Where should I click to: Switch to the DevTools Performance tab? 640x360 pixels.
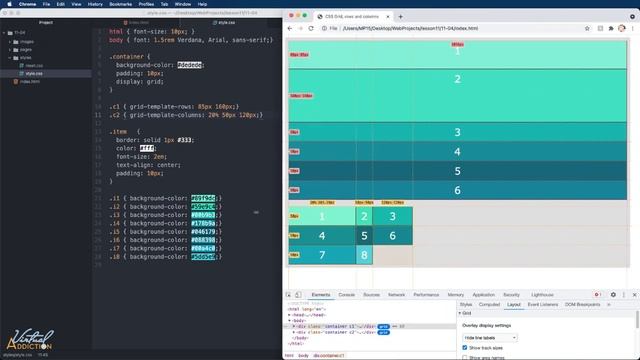tap(426, 295)
